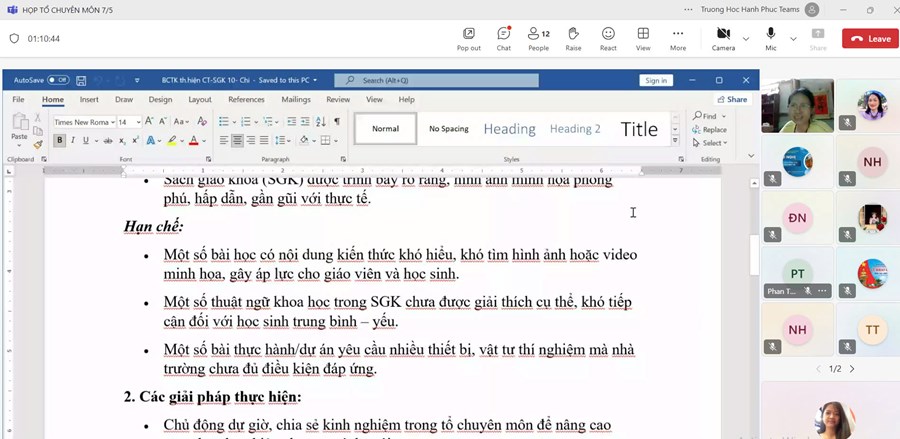Open the React emoji picker
Image resolution: width=900 pixels, height=439 pixels.
click(608, 38)
